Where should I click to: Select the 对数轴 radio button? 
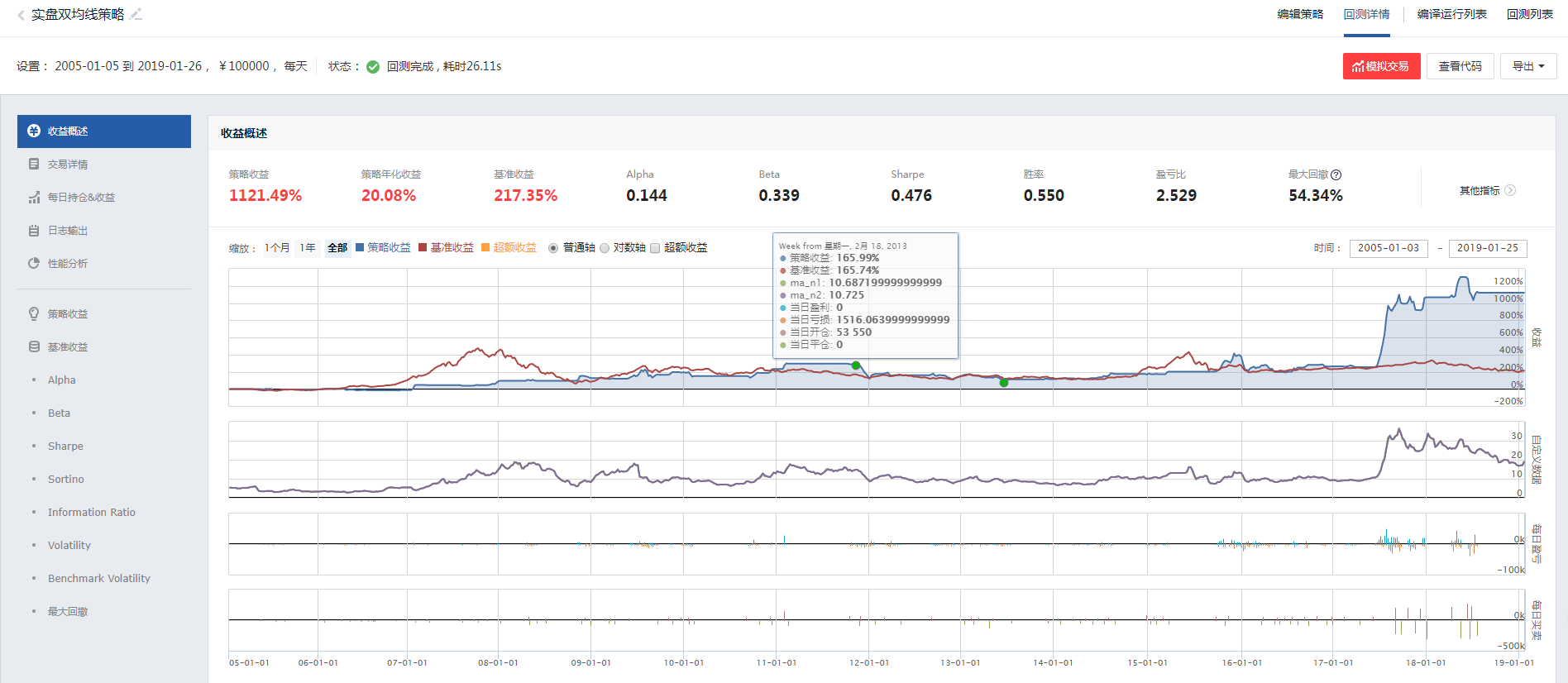[x=605, y=248]
